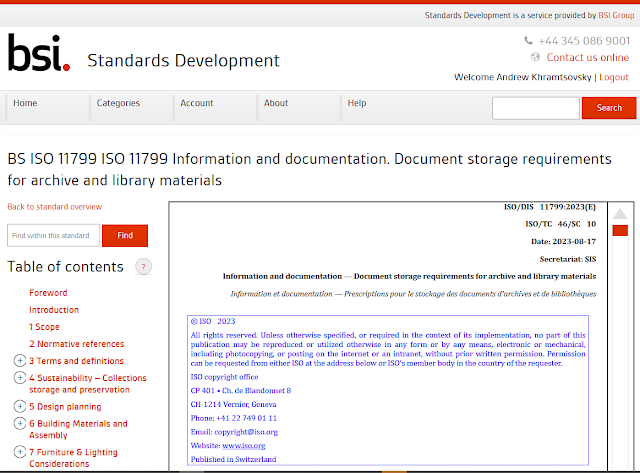Jump to 2 Normative references section
This screenshot has height=473, width=640.
pyautogui.click(x=77, y=344)
